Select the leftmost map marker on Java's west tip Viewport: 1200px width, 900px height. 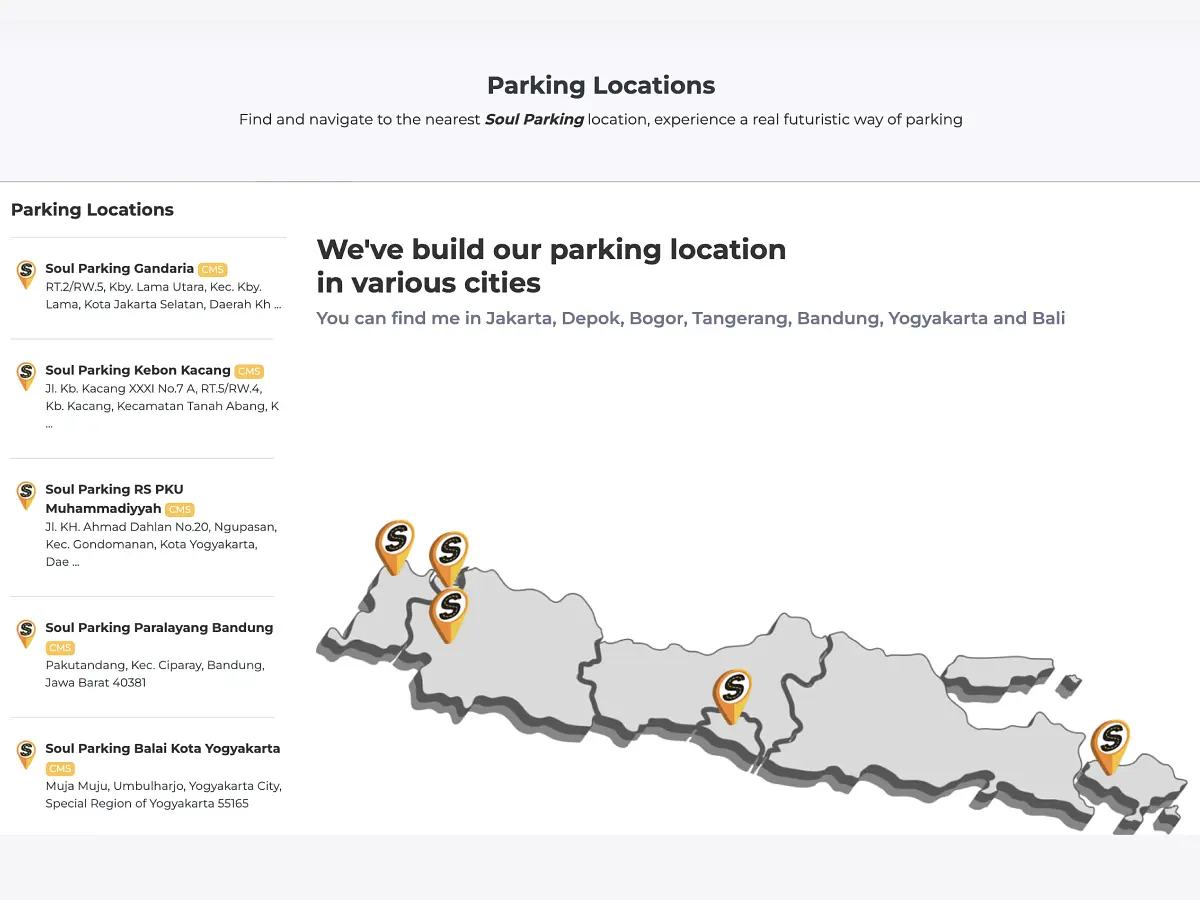click(395, 547)
